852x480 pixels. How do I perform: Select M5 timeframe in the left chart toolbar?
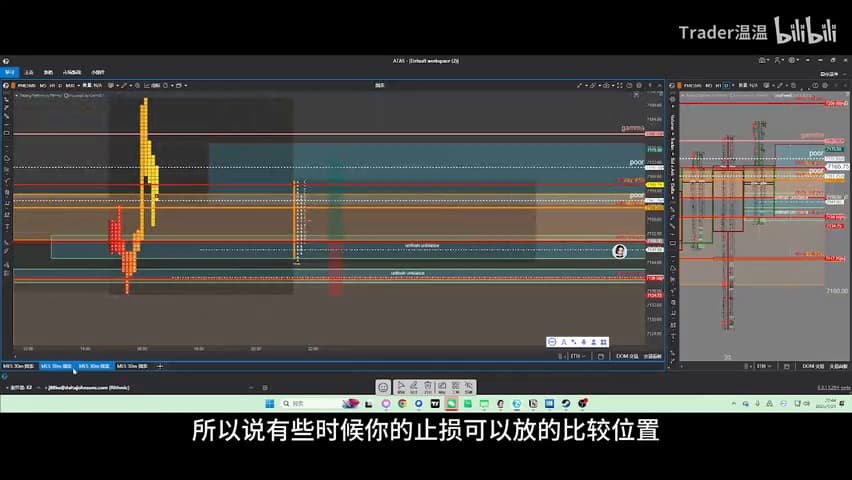pos(43,85)
